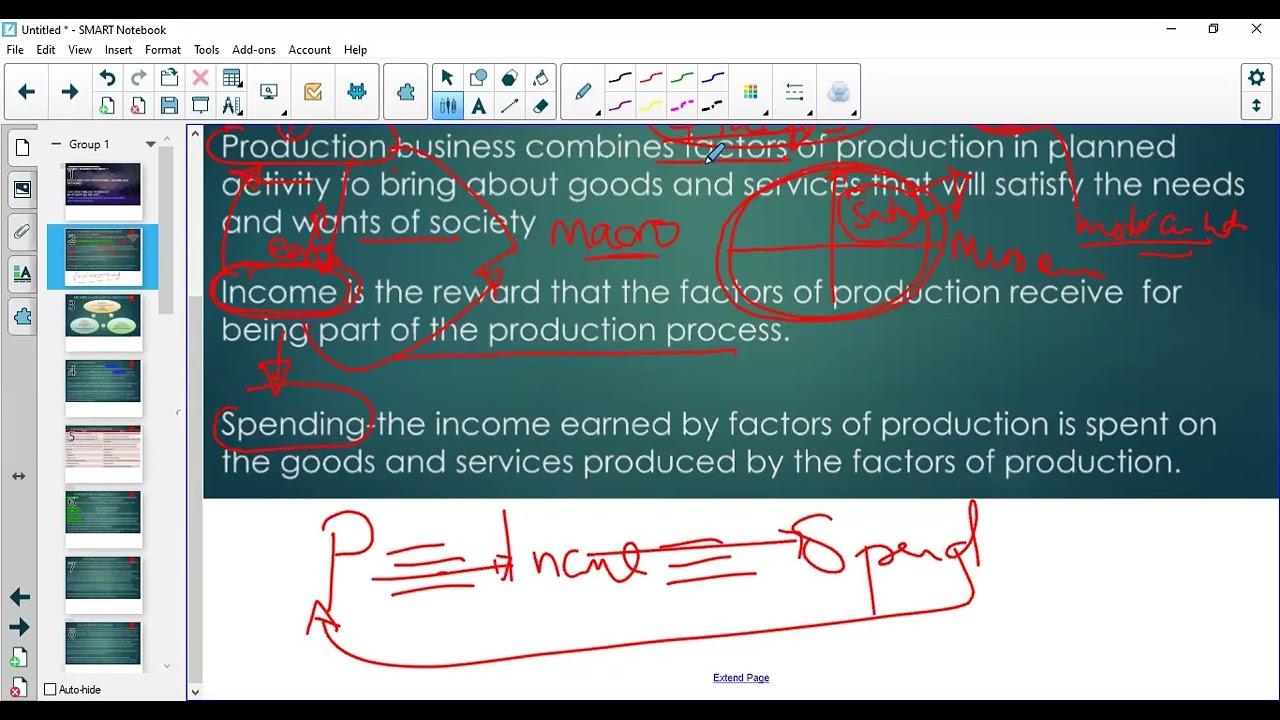Open the screen capture display tool

269,92
